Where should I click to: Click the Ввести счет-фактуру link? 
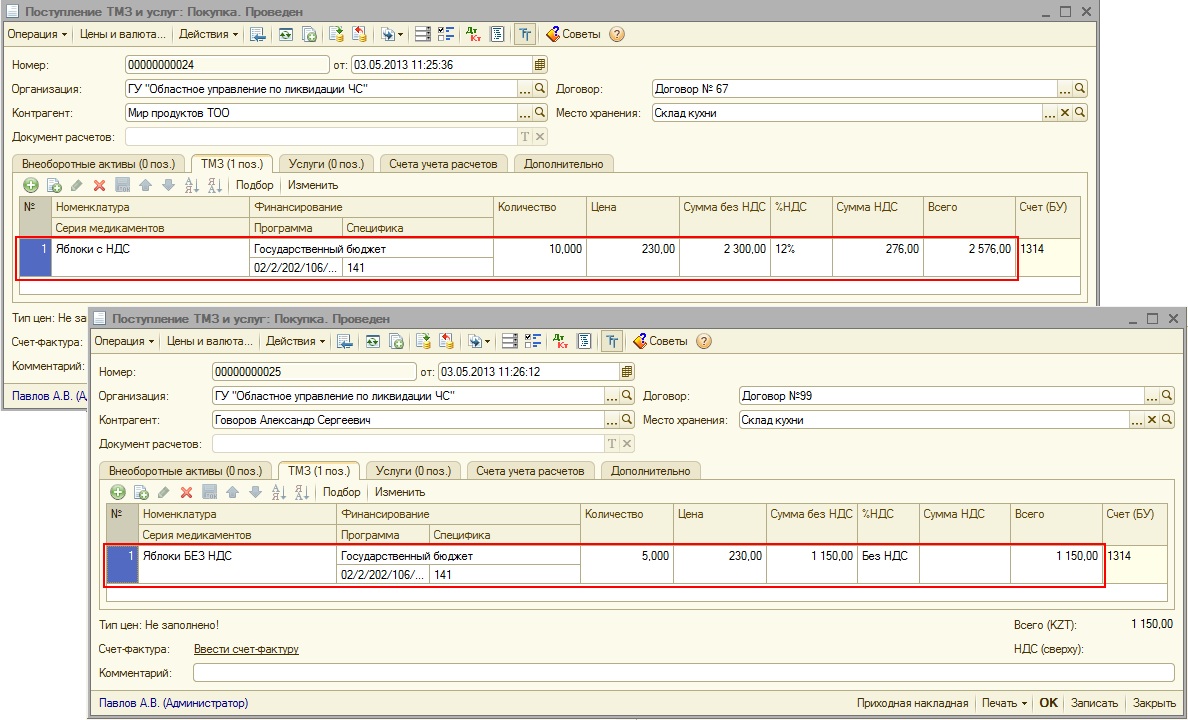click(x=246, y=649)
